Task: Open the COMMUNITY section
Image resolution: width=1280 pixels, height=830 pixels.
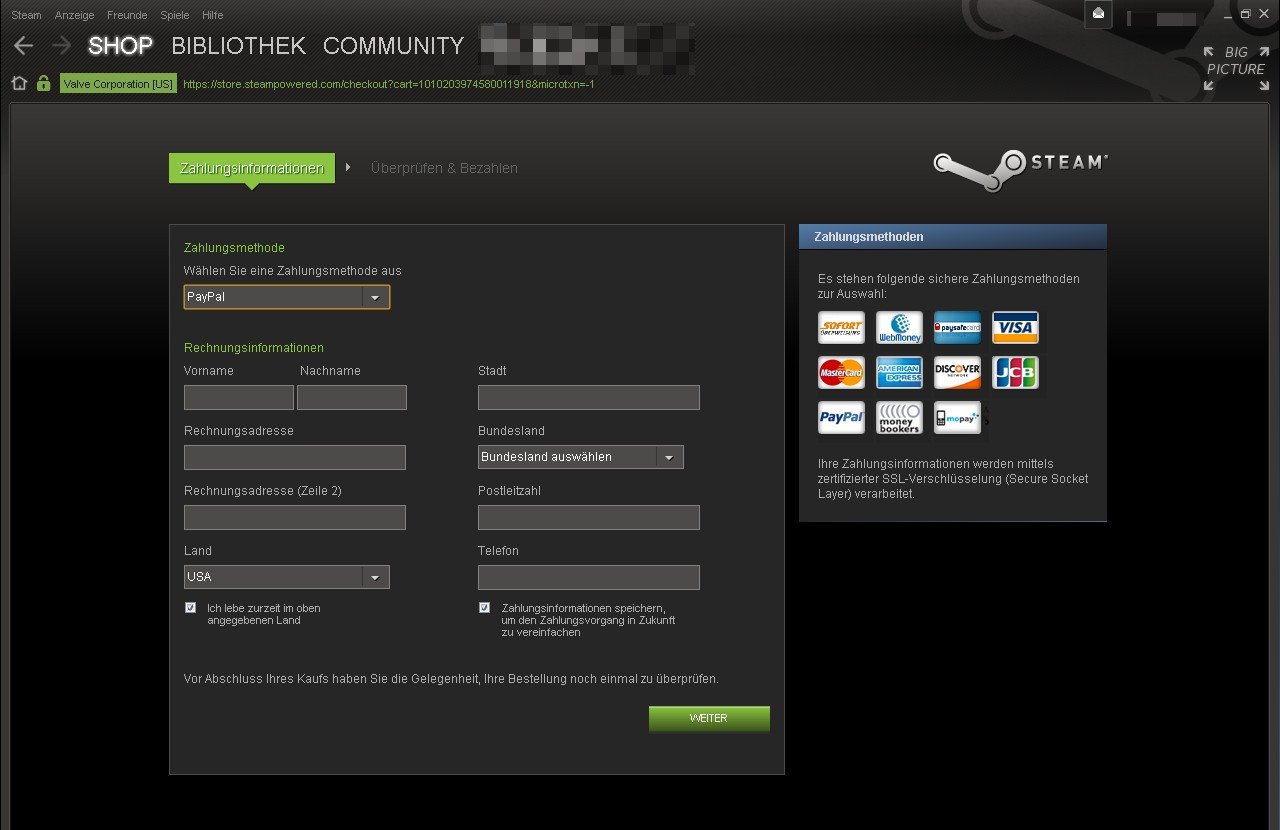Action: pyautogui.click(x=393, y=46)
